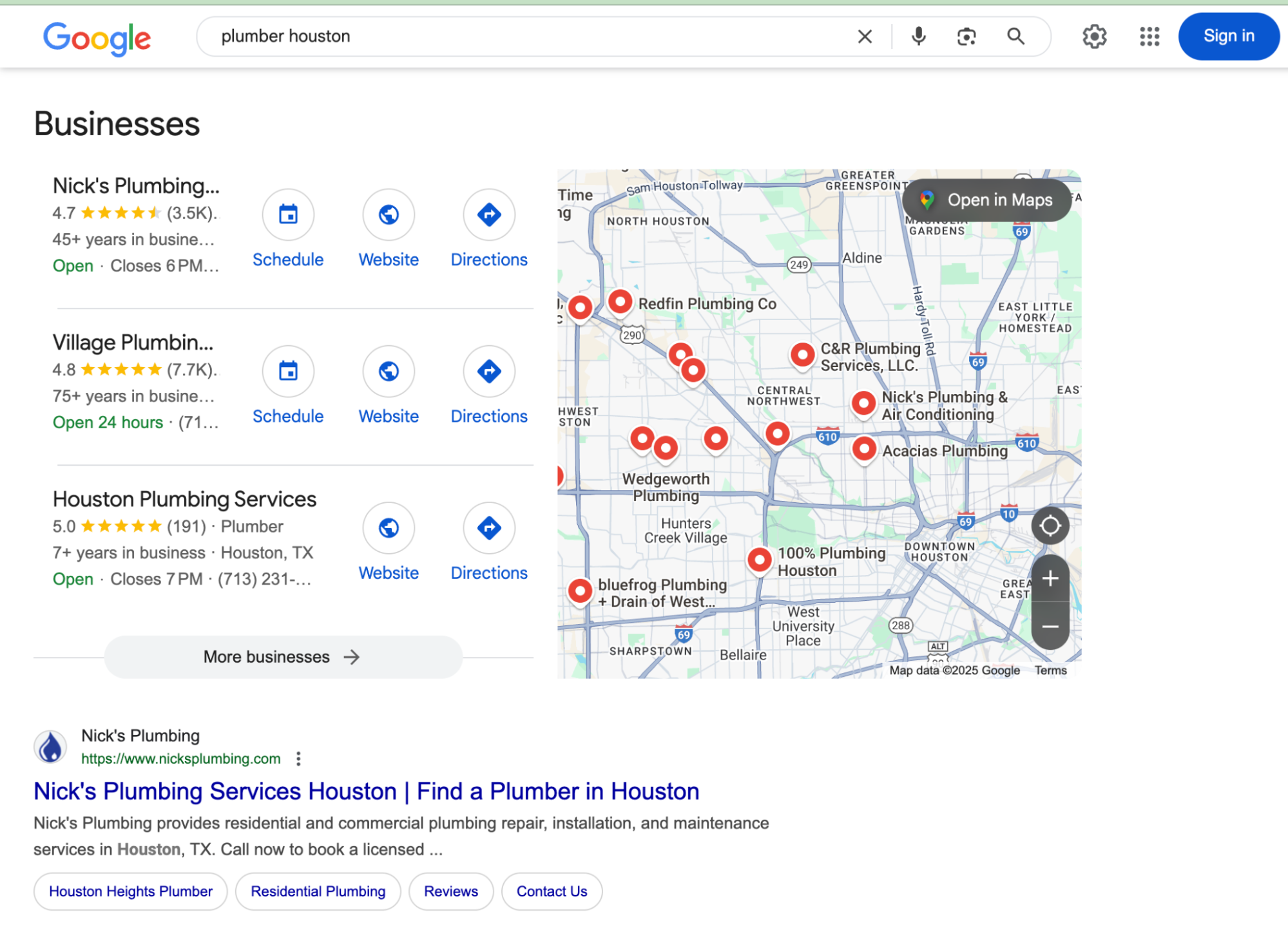Image resolution: width=1288 pixels, height=928 pixels.
Task: Clear the search query with the X icon
Action: tap(864, 36)
